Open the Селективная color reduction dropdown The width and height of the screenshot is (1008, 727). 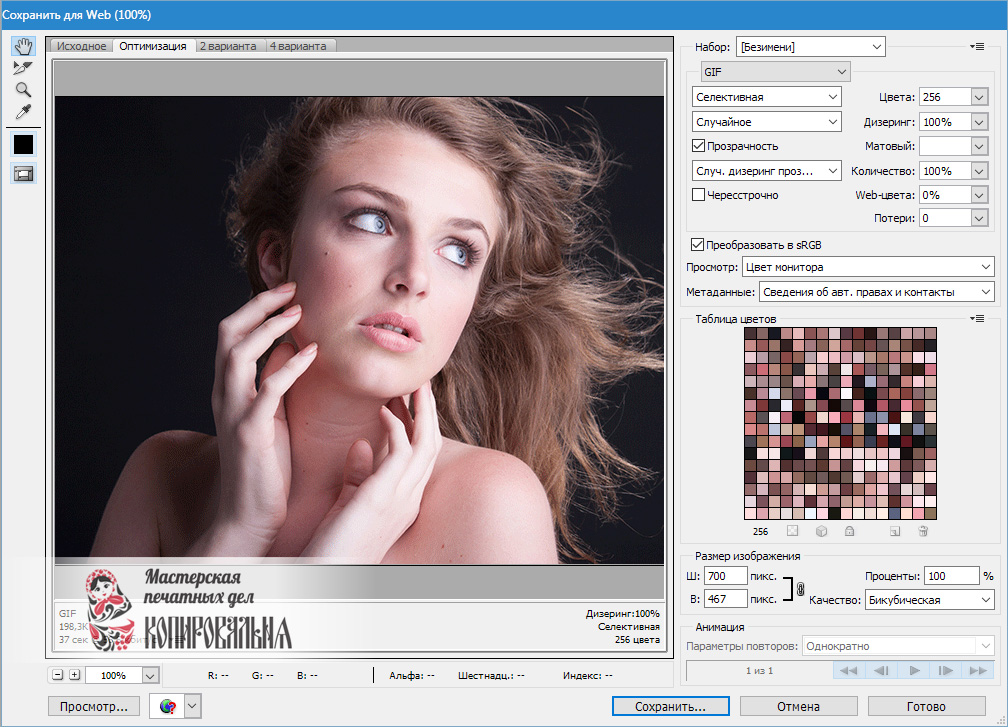(766, 96)
